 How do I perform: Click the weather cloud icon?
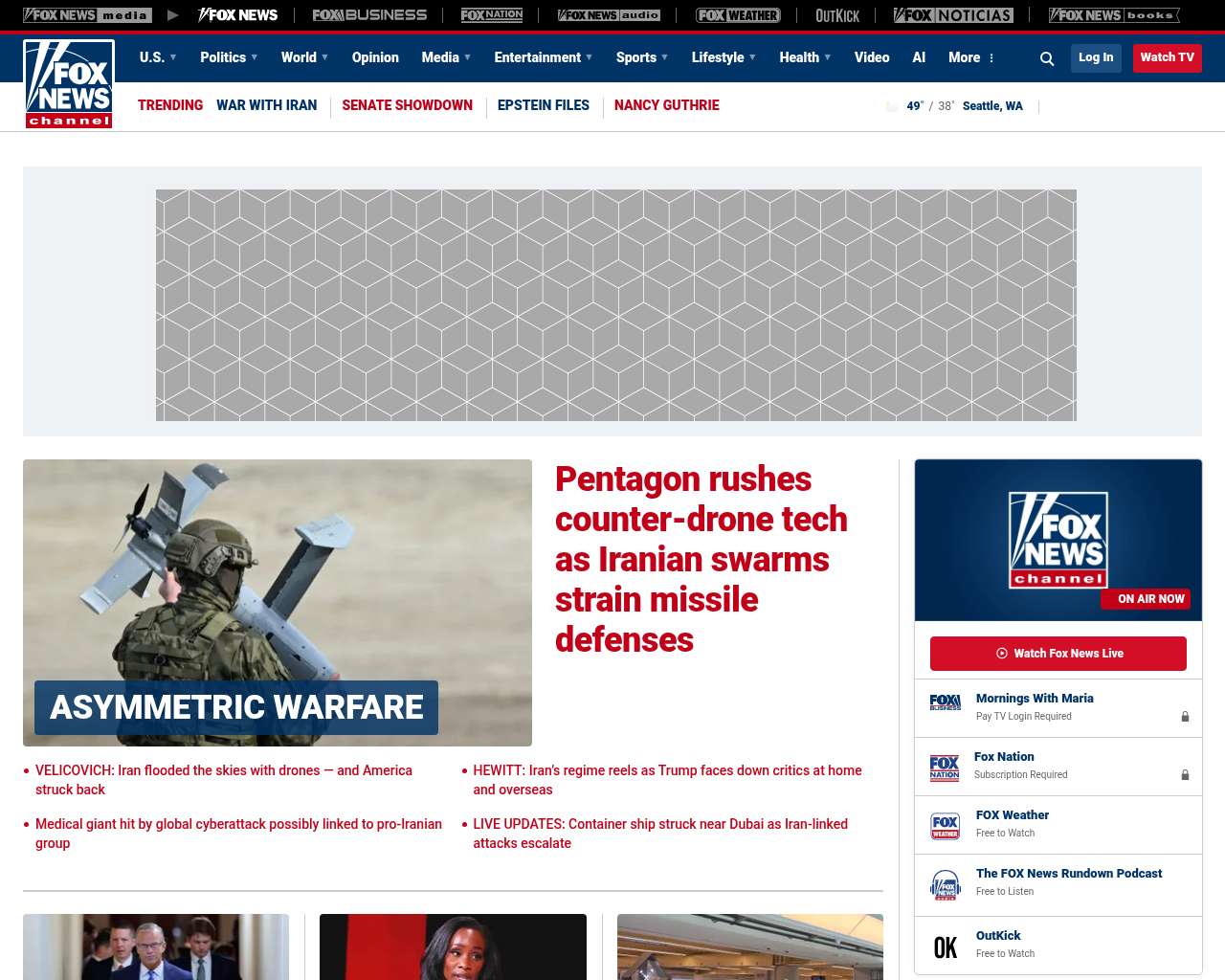click(892, 106)
